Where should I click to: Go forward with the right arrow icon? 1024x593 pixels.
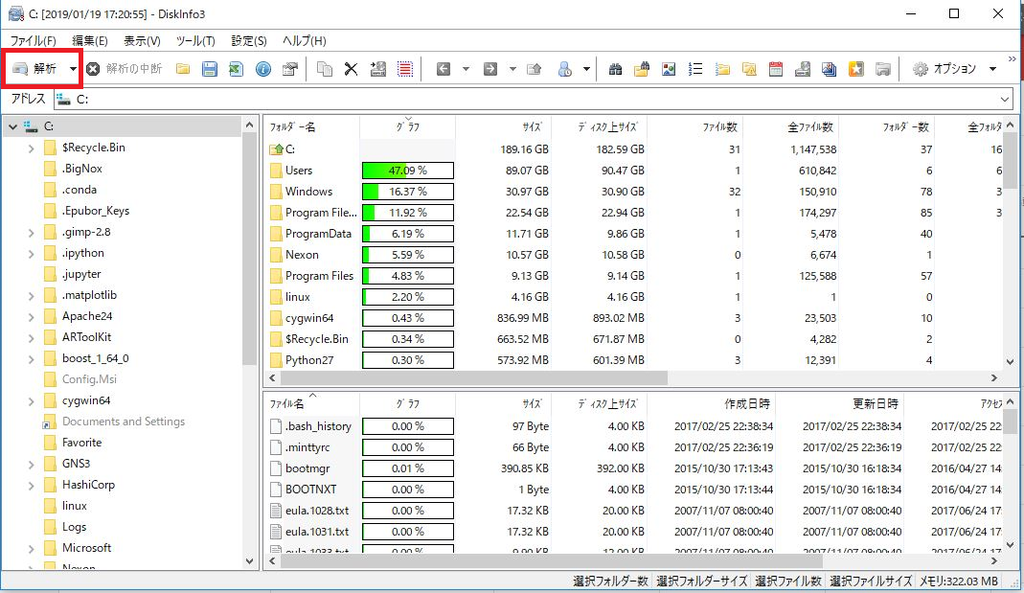tap(490, 69)
